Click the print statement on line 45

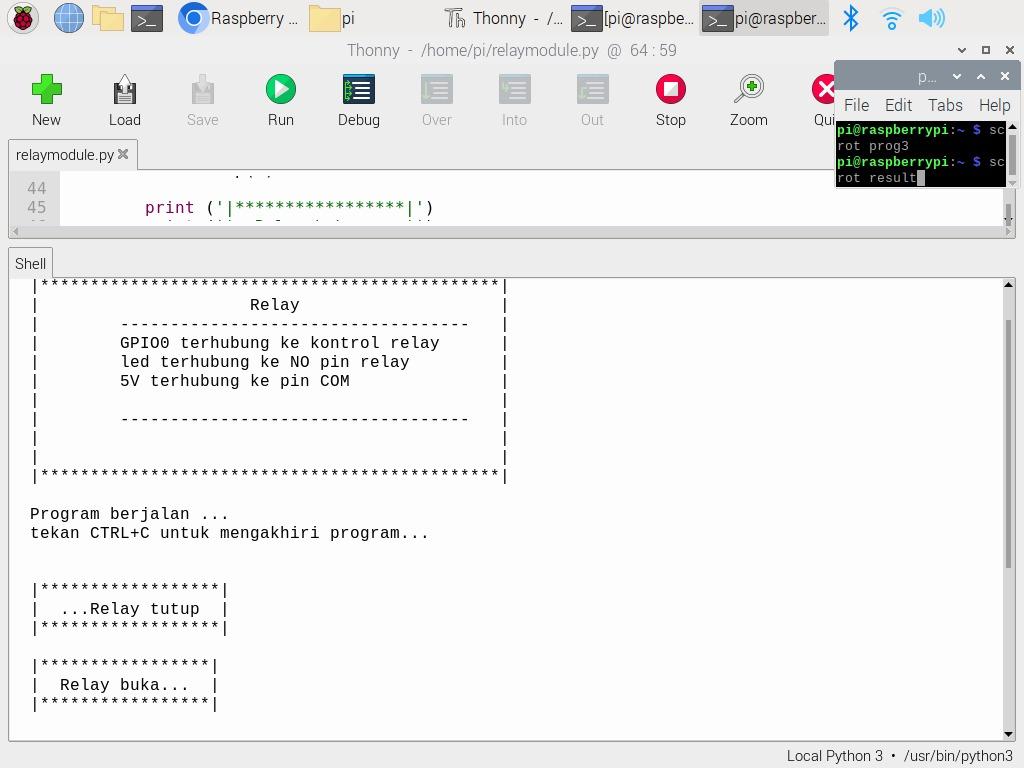(289, 208)
